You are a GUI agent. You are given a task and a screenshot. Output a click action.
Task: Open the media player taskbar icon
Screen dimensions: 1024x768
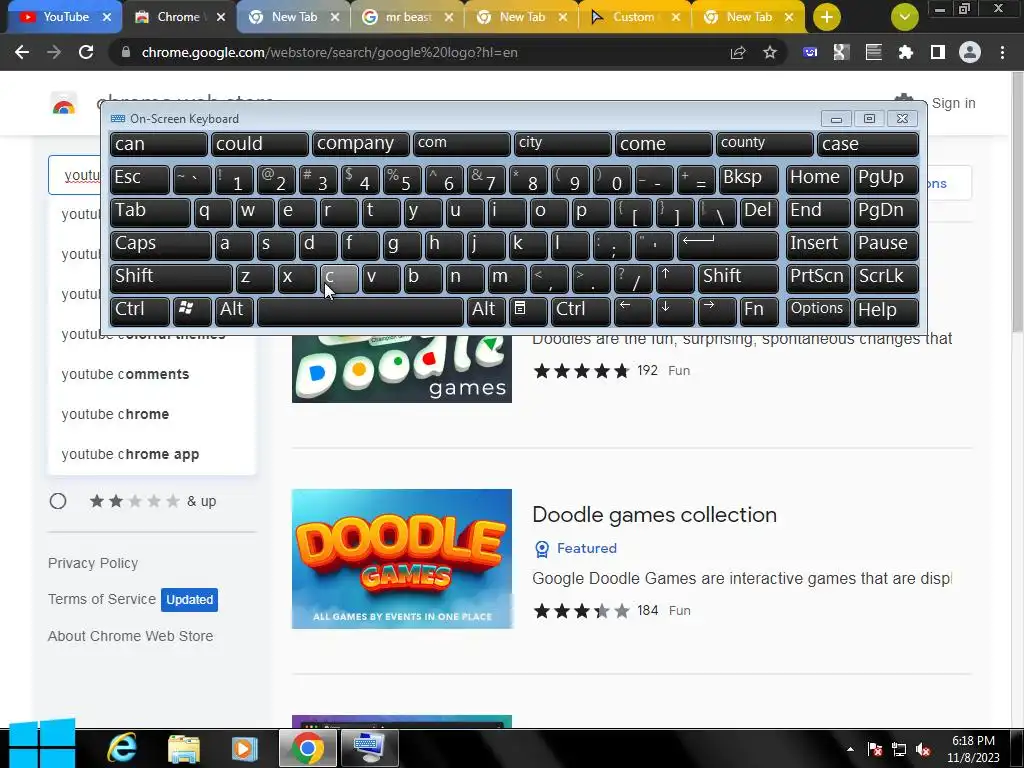click(x=244, y=748)
